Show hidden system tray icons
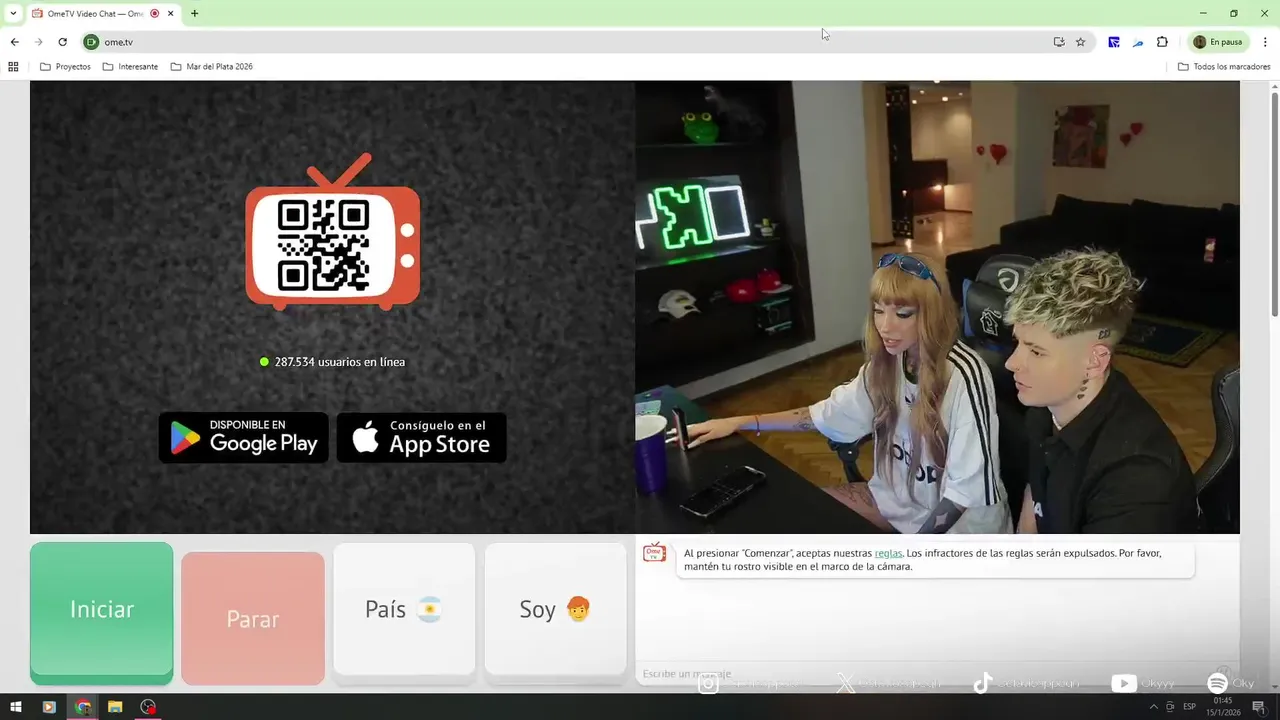Viewport: 1280px width, 720px height. pos(1153,707)
